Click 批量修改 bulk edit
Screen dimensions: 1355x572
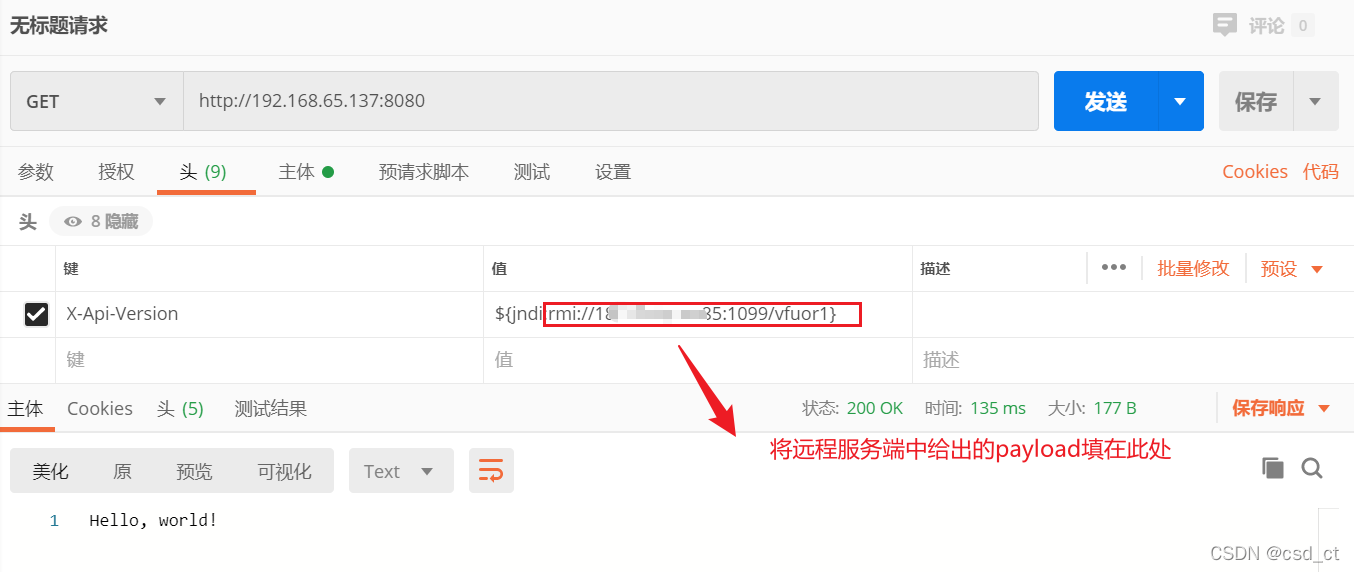coord(1193,268)
